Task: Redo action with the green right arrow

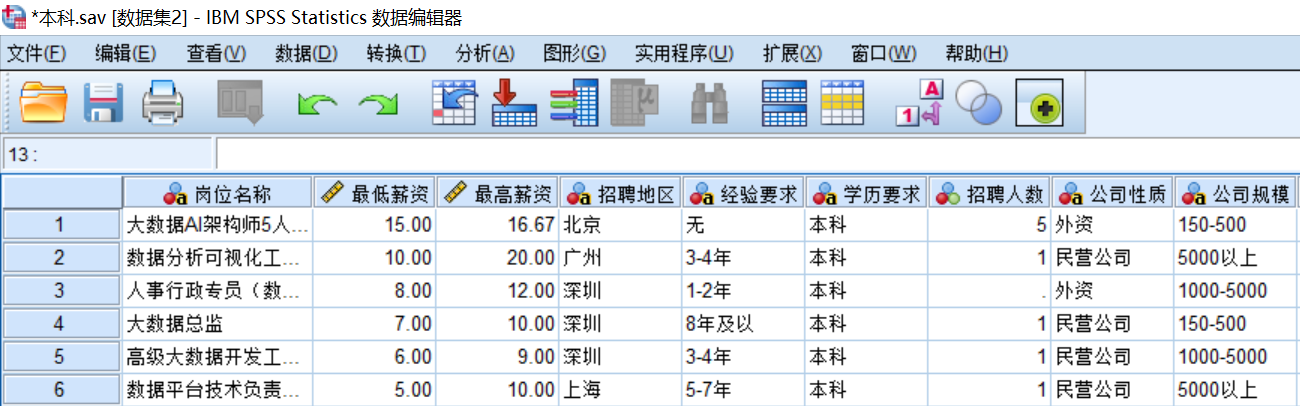Action: pos(378,103)
